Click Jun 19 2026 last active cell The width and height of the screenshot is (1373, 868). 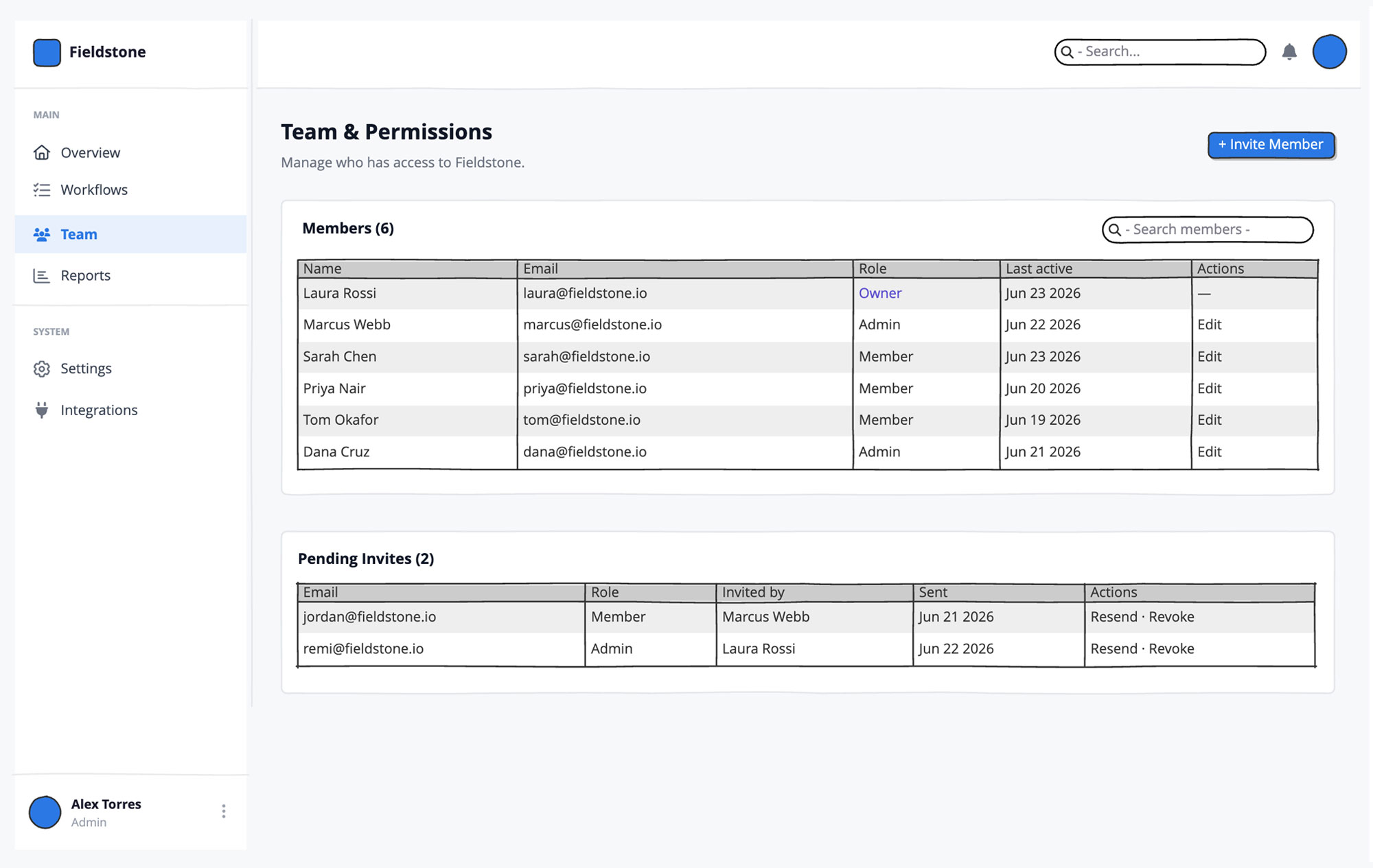[1096, 420]
